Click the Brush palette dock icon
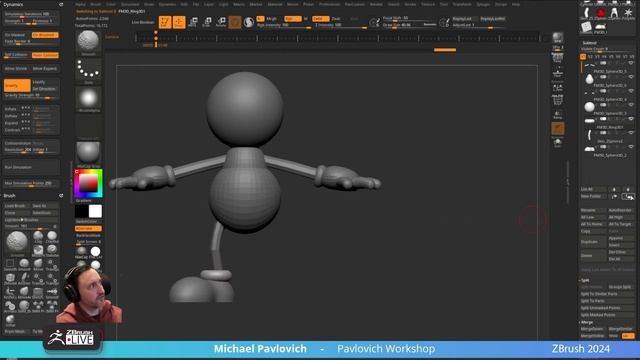The image size is (640, 360). pyautogui.click(x=61, y=196)
